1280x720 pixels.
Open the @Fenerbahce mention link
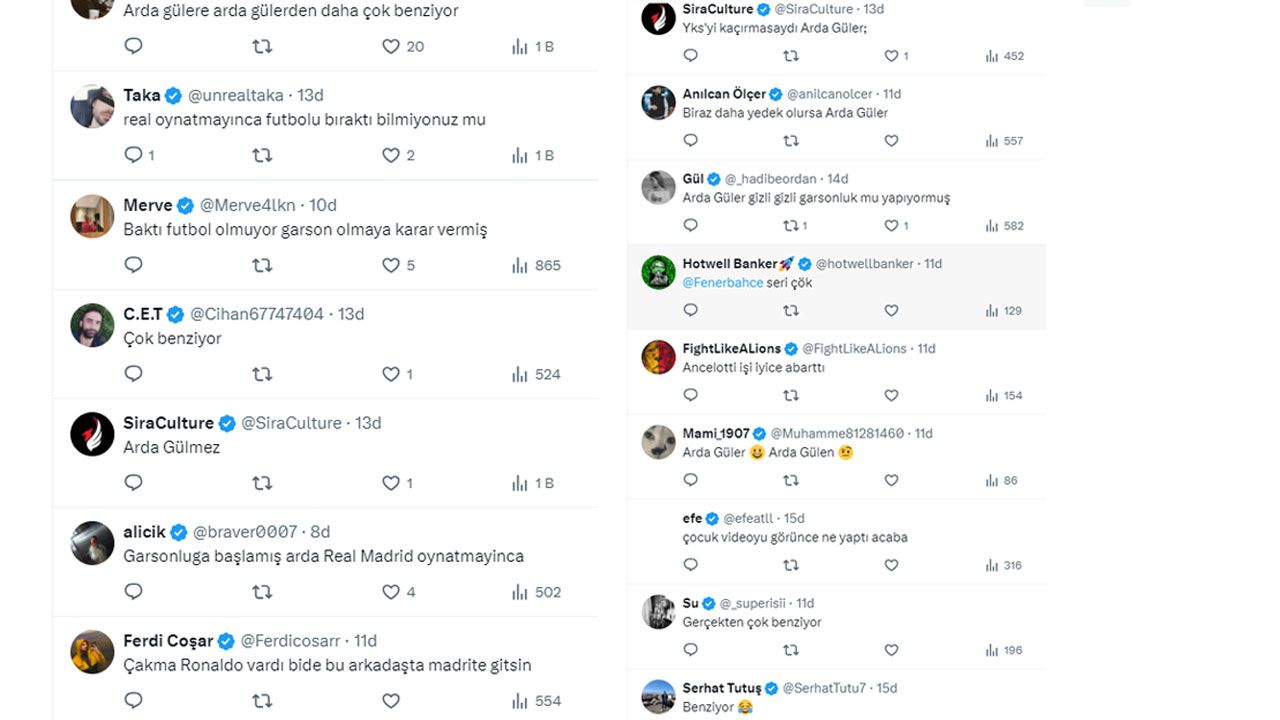(x=722, y=283)
